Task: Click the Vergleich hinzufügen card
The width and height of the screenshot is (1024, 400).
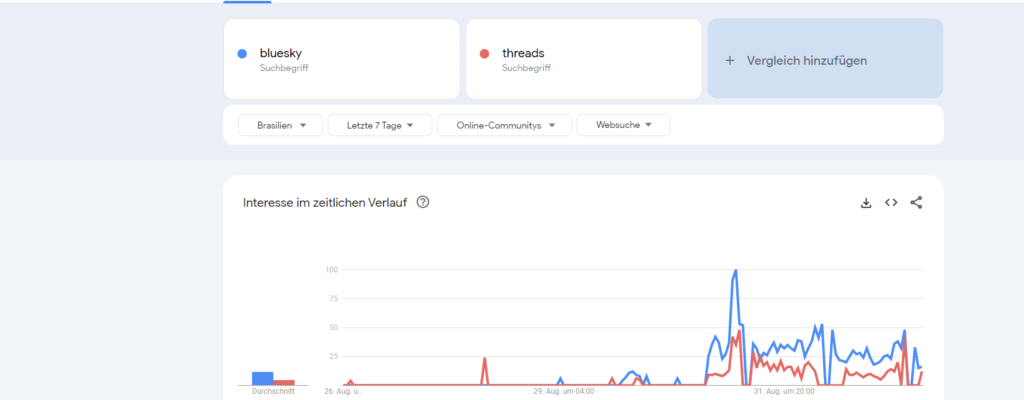Action: pyautogui.click(x=825, y=60)
